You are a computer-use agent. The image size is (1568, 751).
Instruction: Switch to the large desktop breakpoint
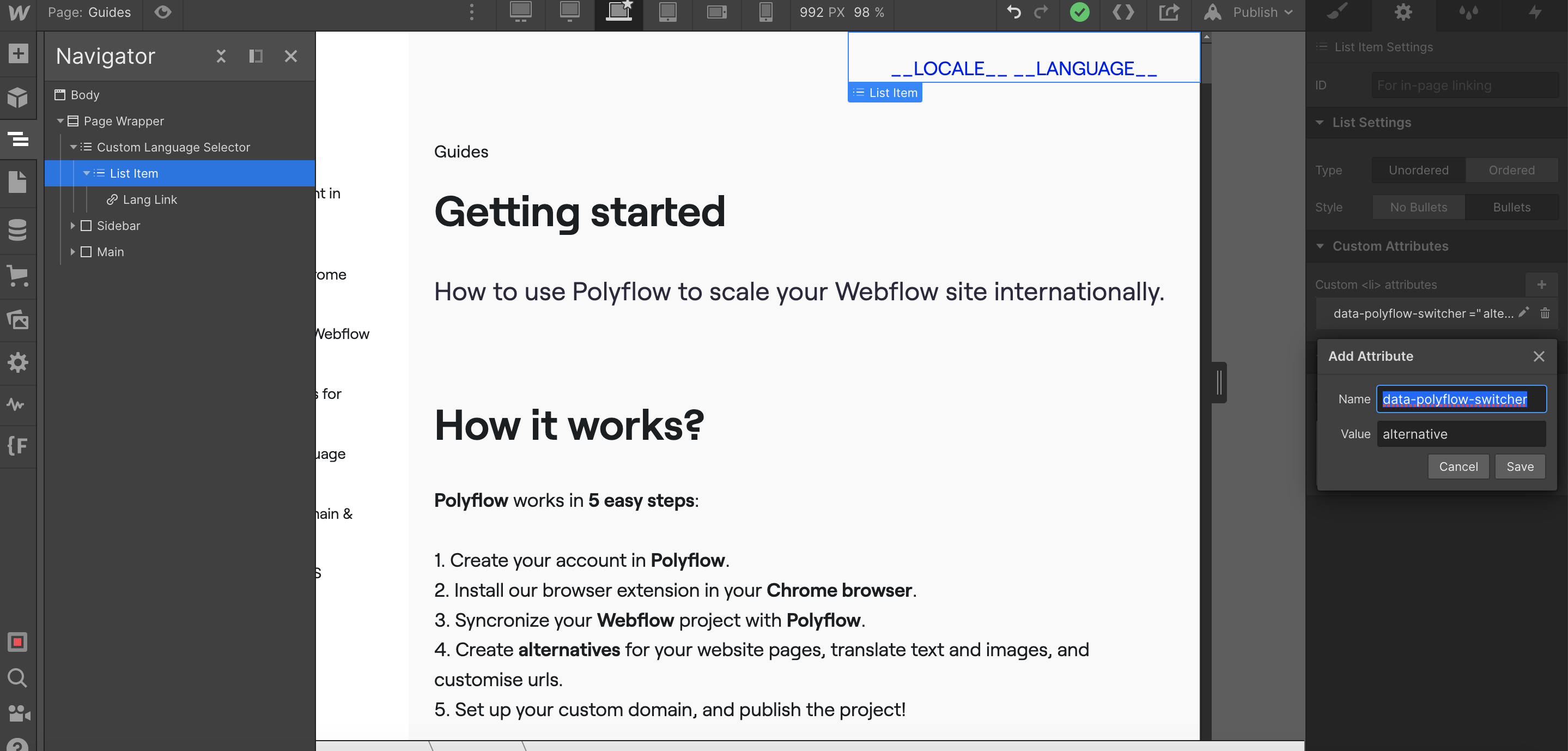pos(520,12)
